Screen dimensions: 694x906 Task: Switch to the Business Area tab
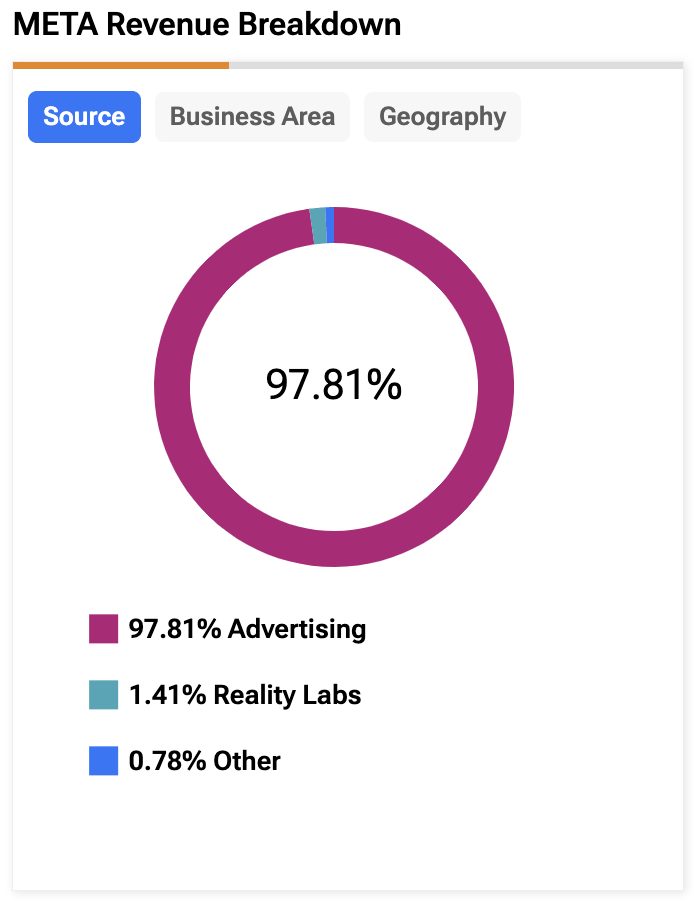click(253, 117)
